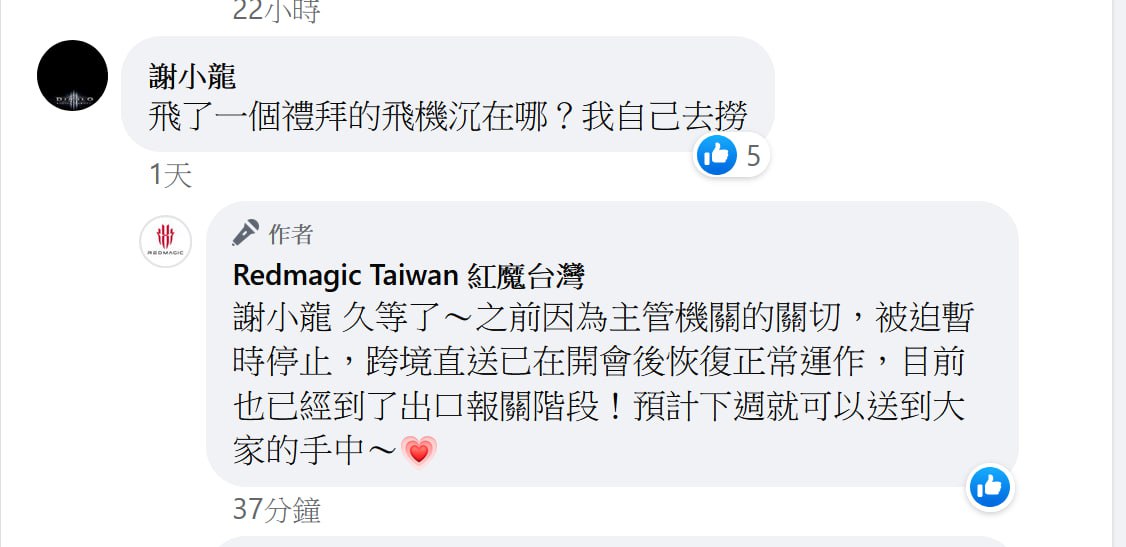Open the Redmagic logo profile picture

pos(165,241)
